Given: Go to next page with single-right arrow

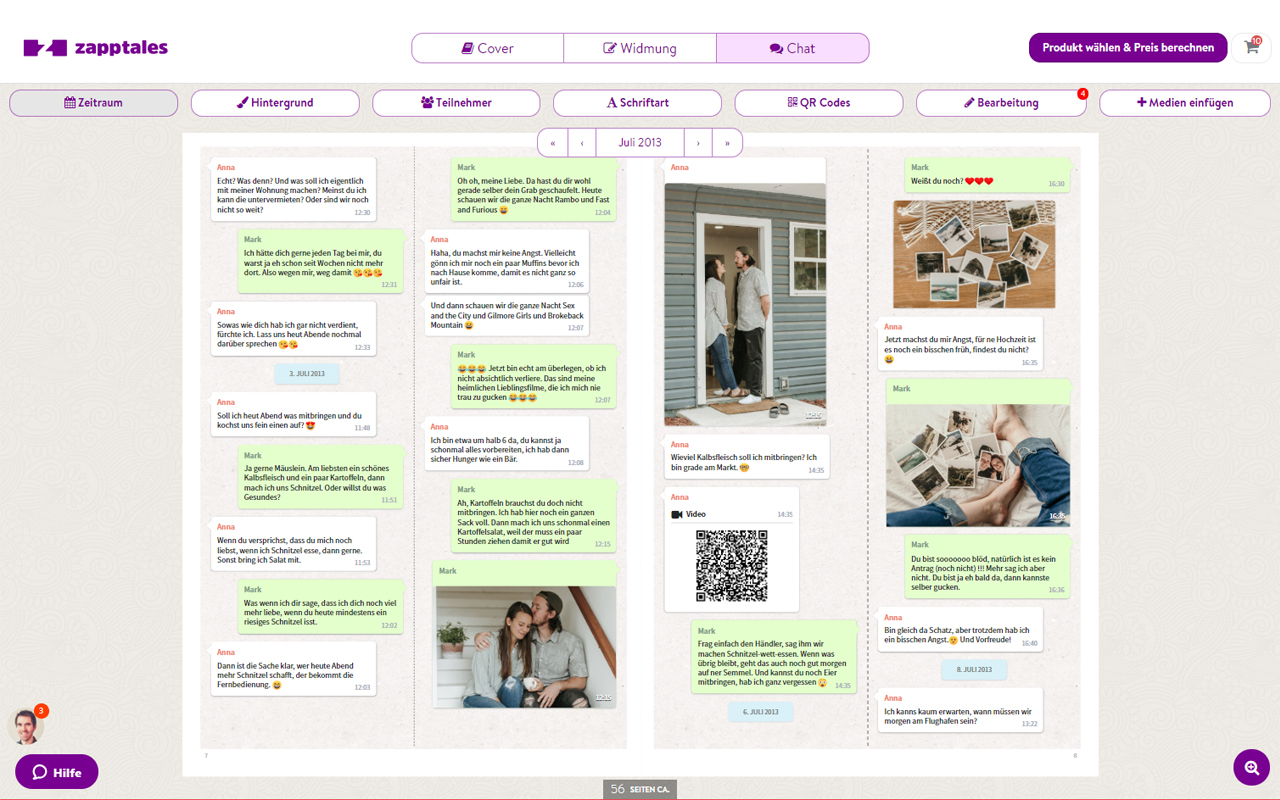Looking at the screenshot, I should [698, 142].
